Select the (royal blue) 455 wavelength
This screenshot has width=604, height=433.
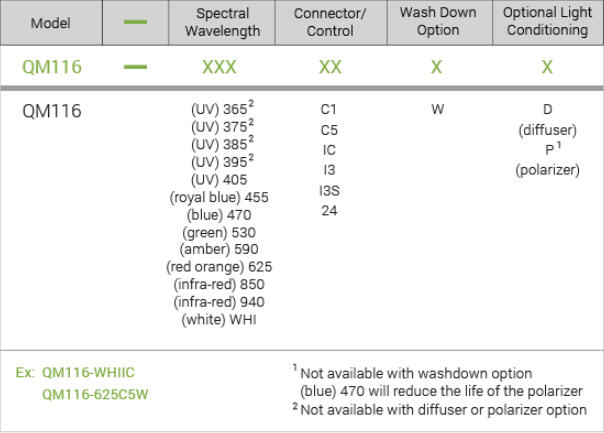pos(219,198)
